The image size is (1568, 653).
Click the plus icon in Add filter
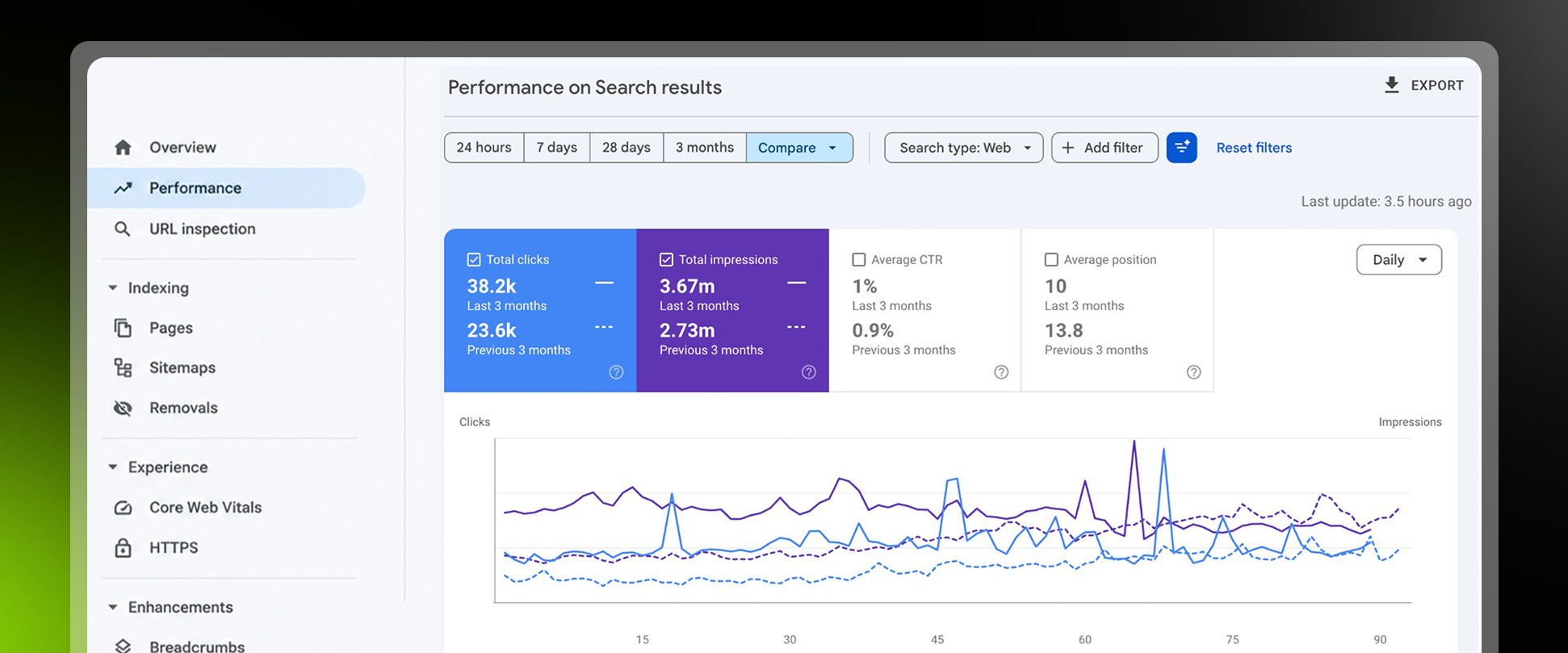[x=1068, y=148]
